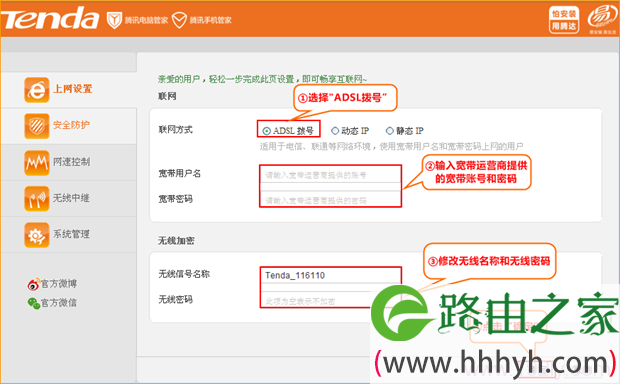Open 上网设置 menu label
The width and height of the screenshot is (620, 384).
[73, 89]
